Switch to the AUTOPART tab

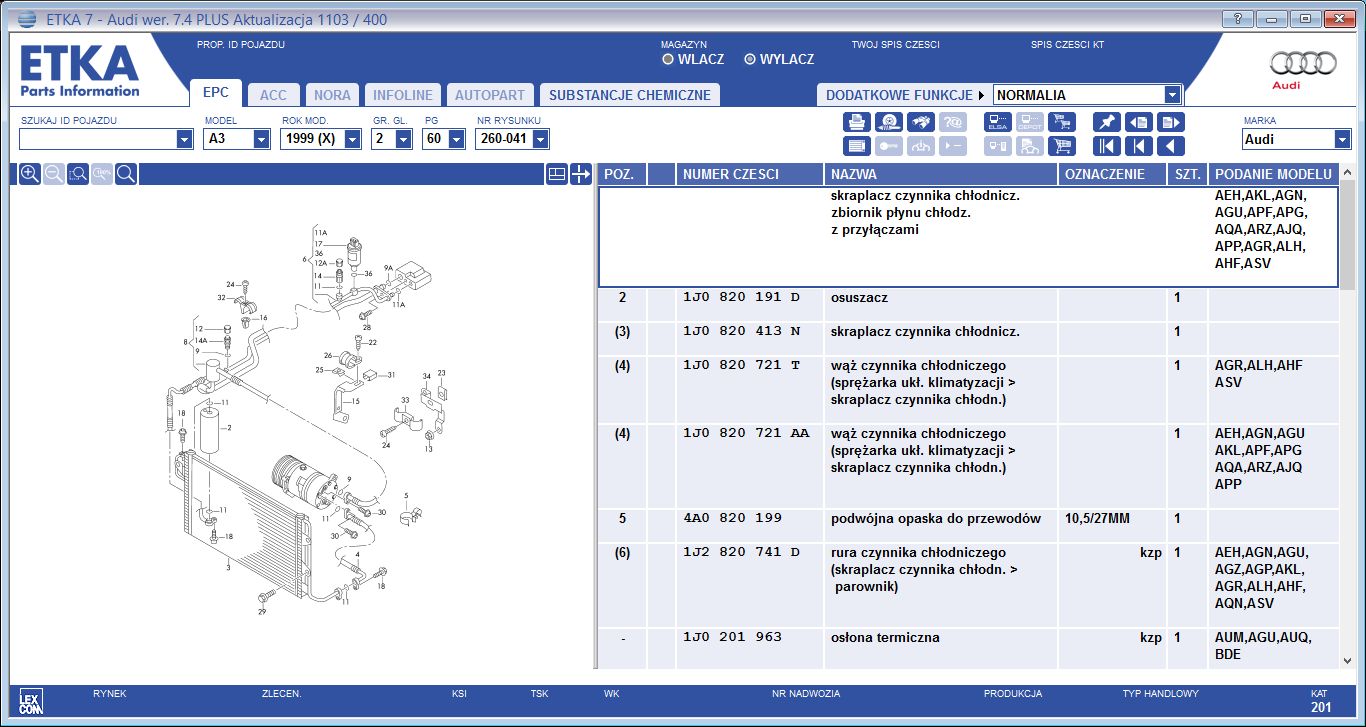490,95
